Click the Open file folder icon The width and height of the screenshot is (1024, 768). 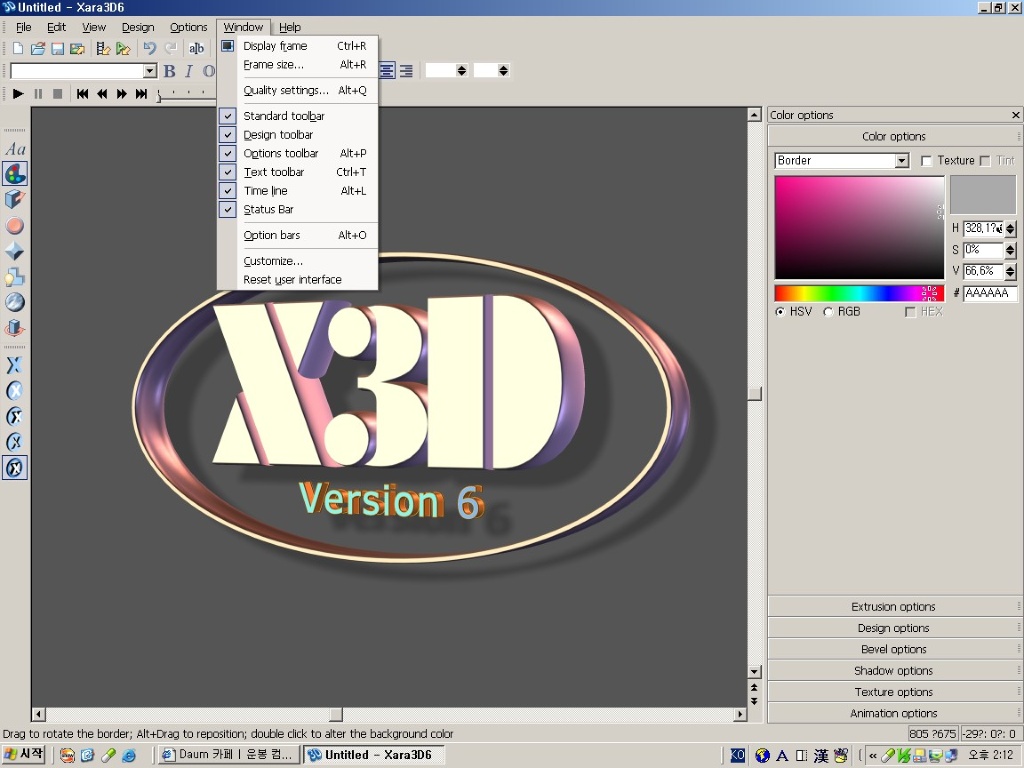(x=38, y=48)
